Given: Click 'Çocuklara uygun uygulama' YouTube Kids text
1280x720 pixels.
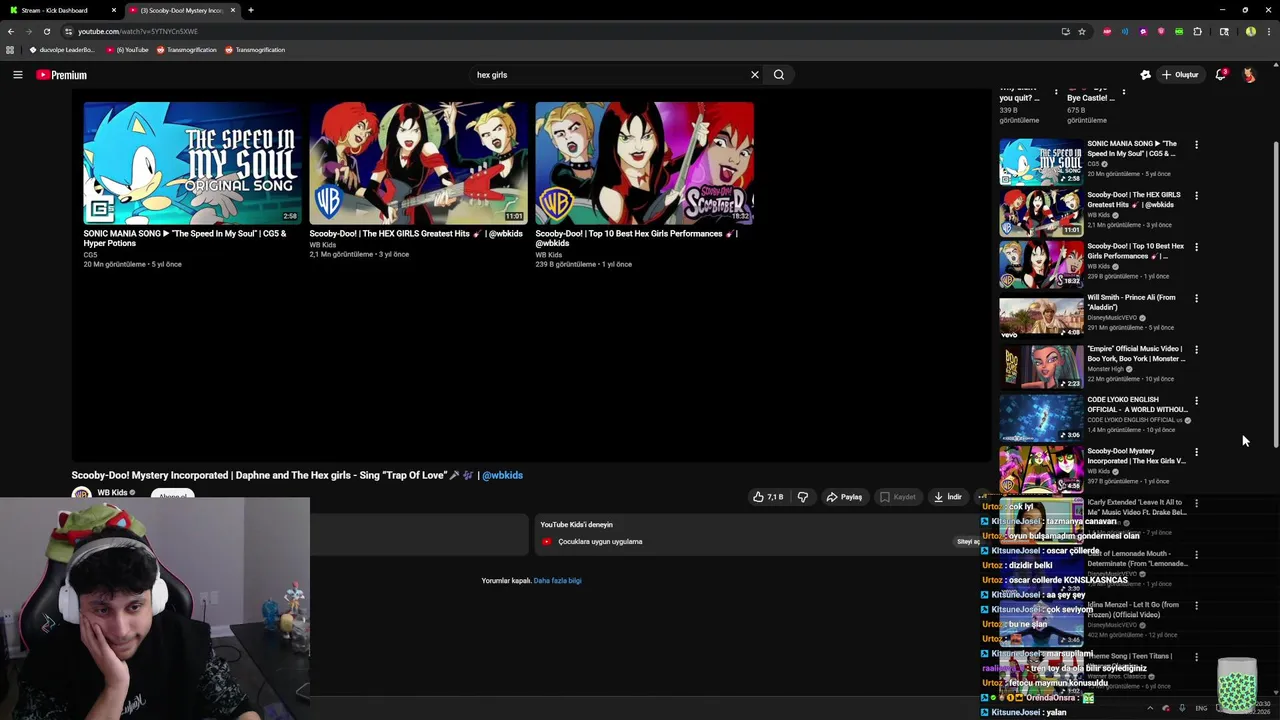Looking at the screenshot, I should [x=600, y=542].
